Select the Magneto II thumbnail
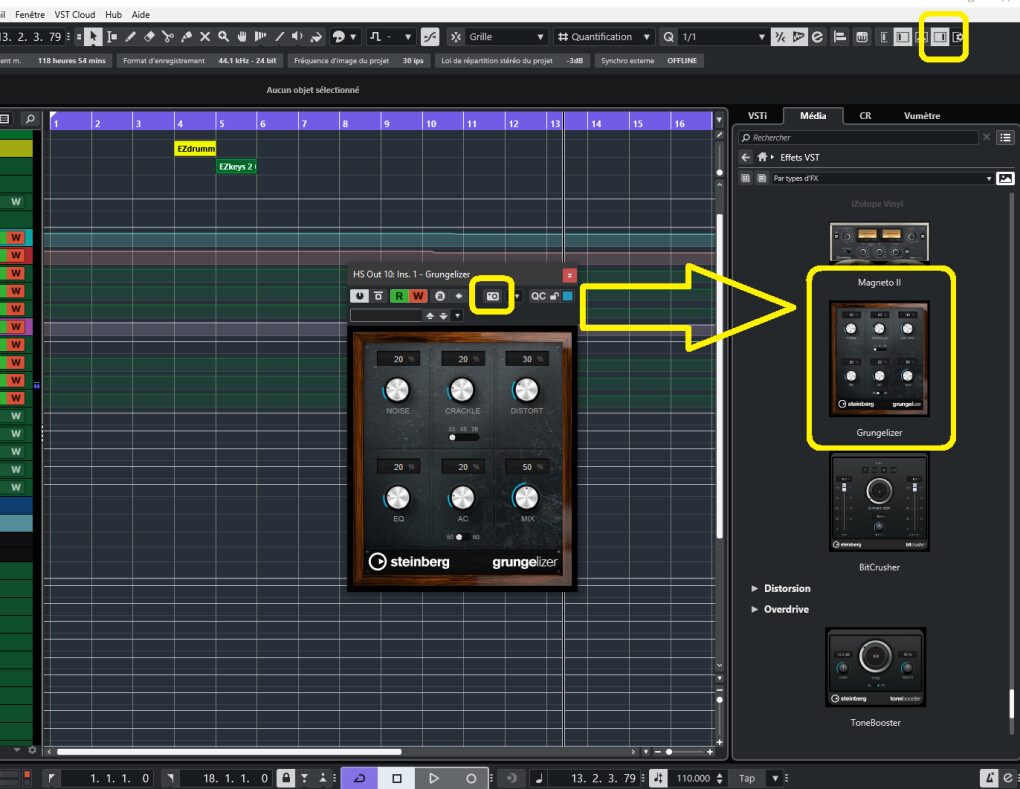The width and height of the screenshot is (1020, 789). pos(879,242)
